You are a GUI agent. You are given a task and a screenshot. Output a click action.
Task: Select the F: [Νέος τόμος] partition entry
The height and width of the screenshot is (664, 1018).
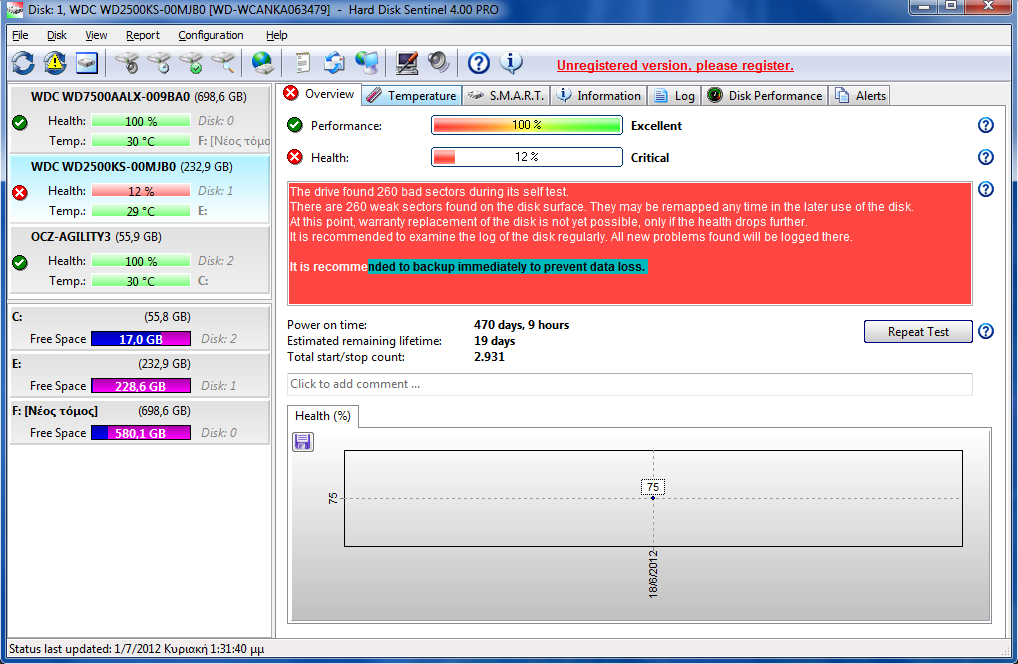coord(140,422)
